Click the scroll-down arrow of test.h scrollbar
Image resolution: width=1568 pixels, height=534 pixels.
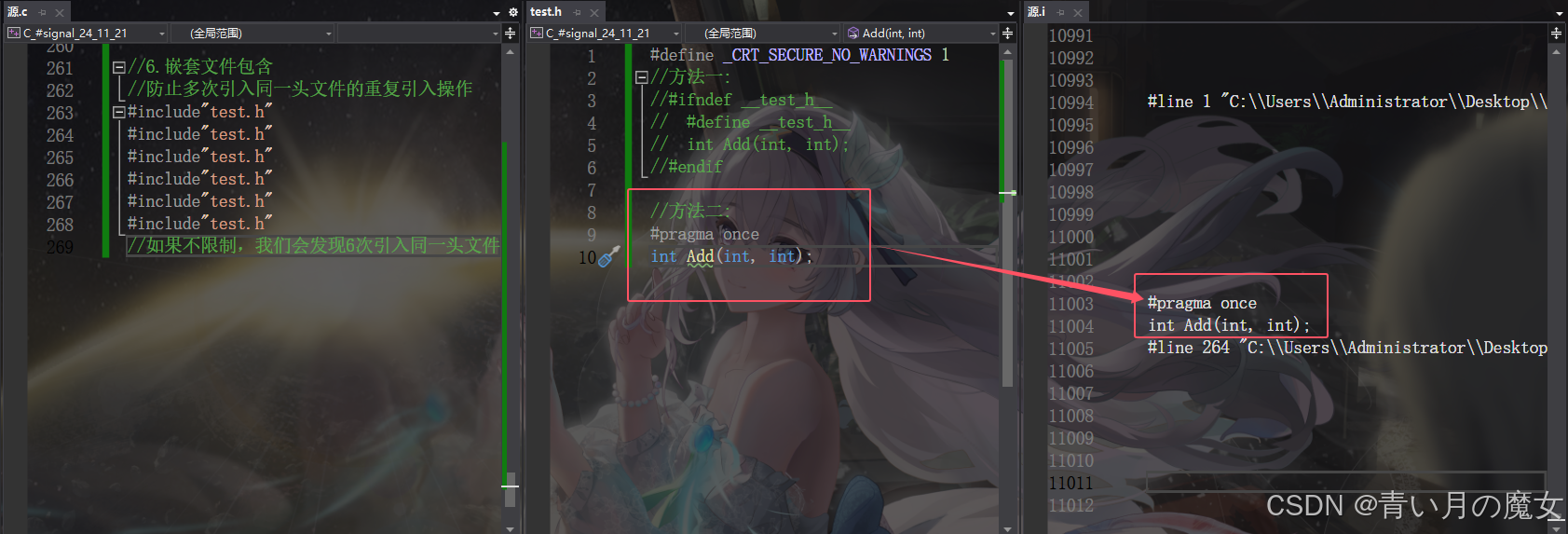point(1007,527)
